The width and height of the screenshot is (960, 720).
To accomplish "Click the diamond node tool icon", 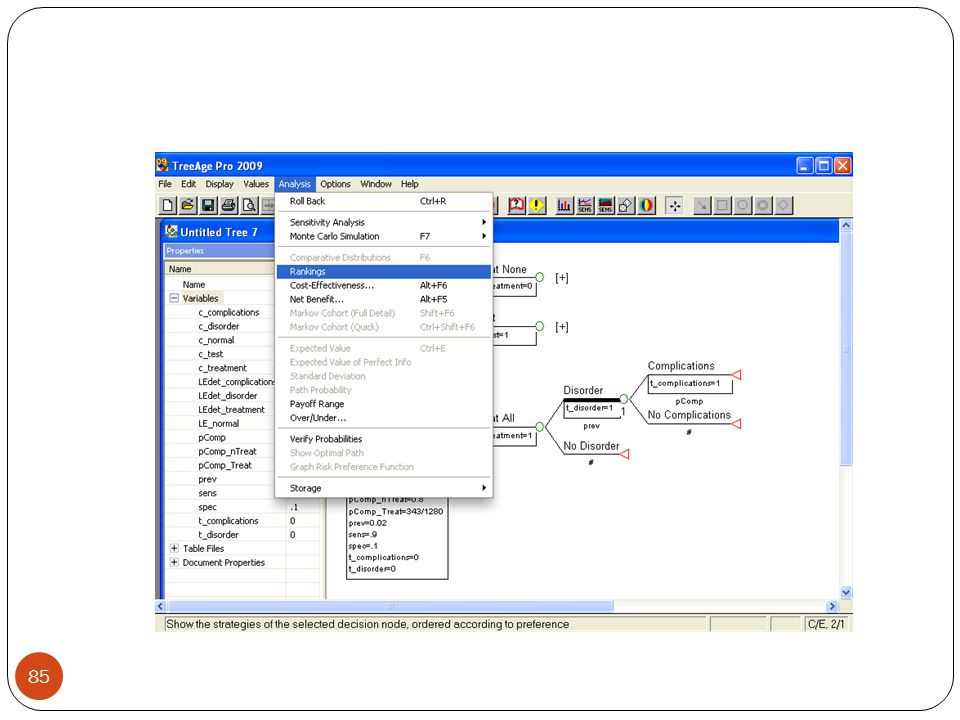I will pyautogui.click(x=784, y=205).
